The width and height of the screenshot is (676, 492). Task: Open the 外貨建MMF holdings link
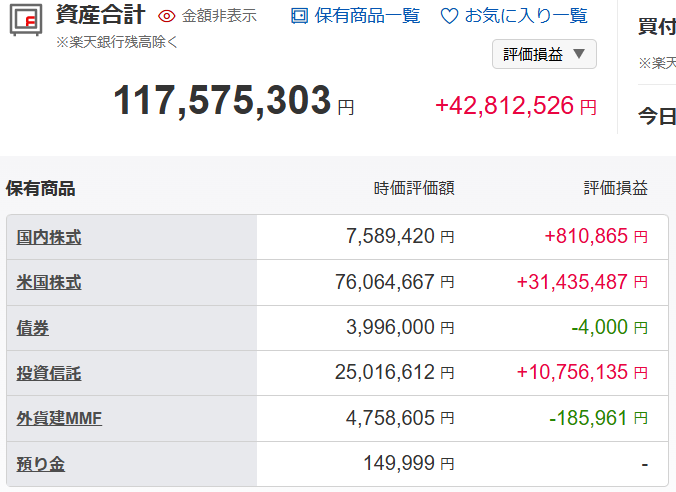click(x=59, y=418)
